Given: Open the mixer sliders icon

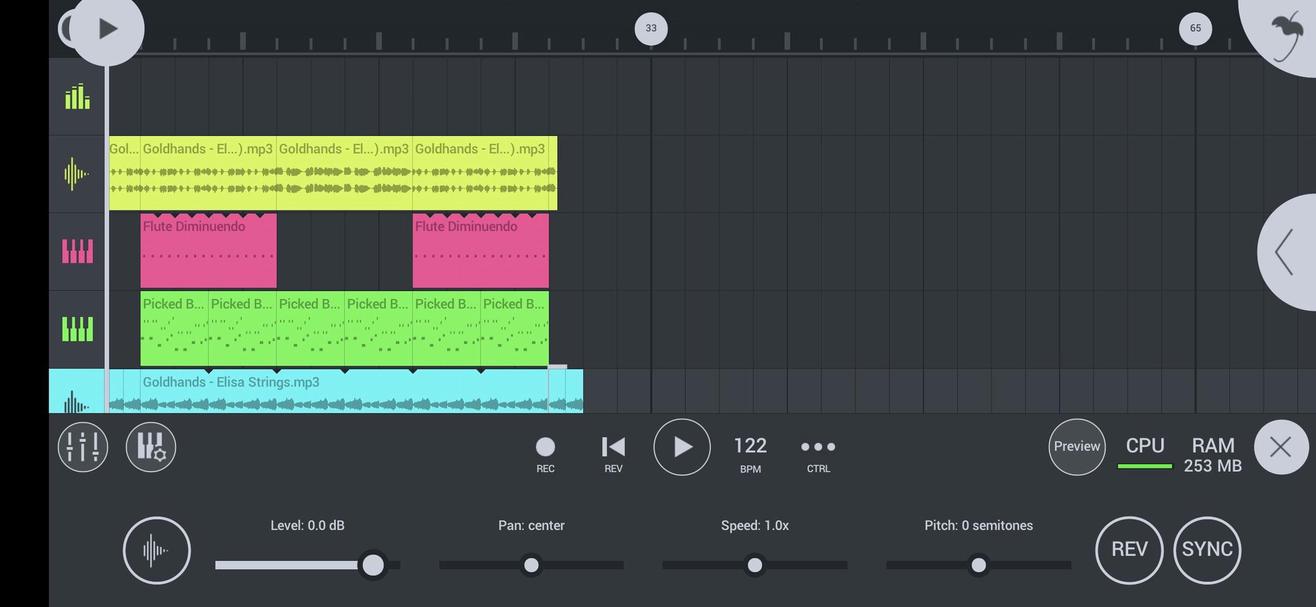Looking at the screenshot, I should click(82, 446).
